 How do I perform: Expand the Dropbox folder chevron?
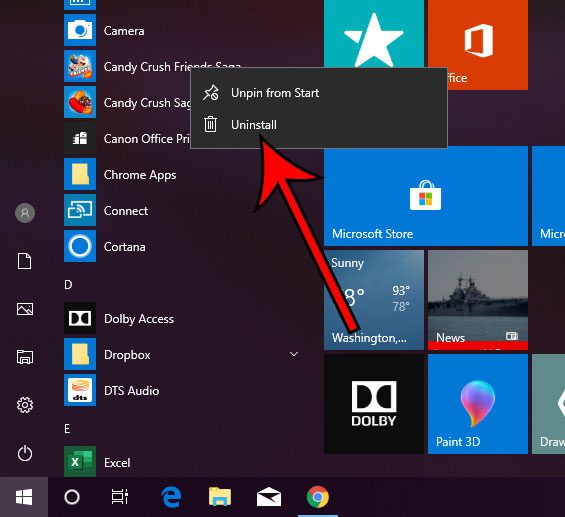(294, 354)
